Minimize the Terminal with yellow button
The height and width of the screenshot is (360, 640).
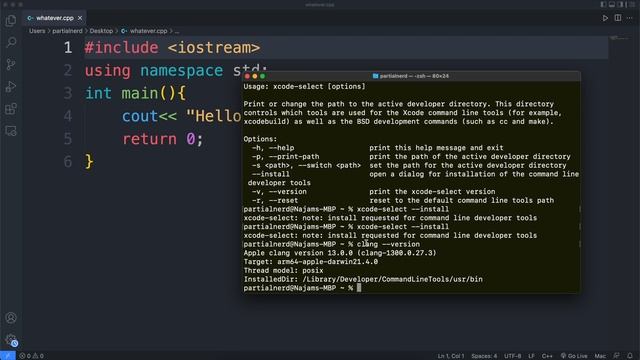[x=255, y=76]
